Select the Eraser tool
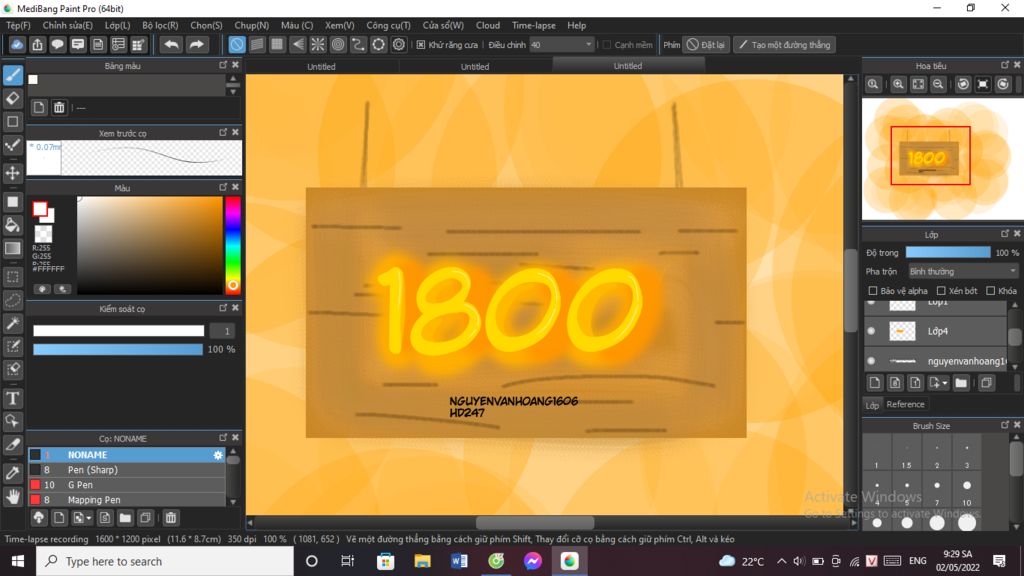 tap(13, 99)
